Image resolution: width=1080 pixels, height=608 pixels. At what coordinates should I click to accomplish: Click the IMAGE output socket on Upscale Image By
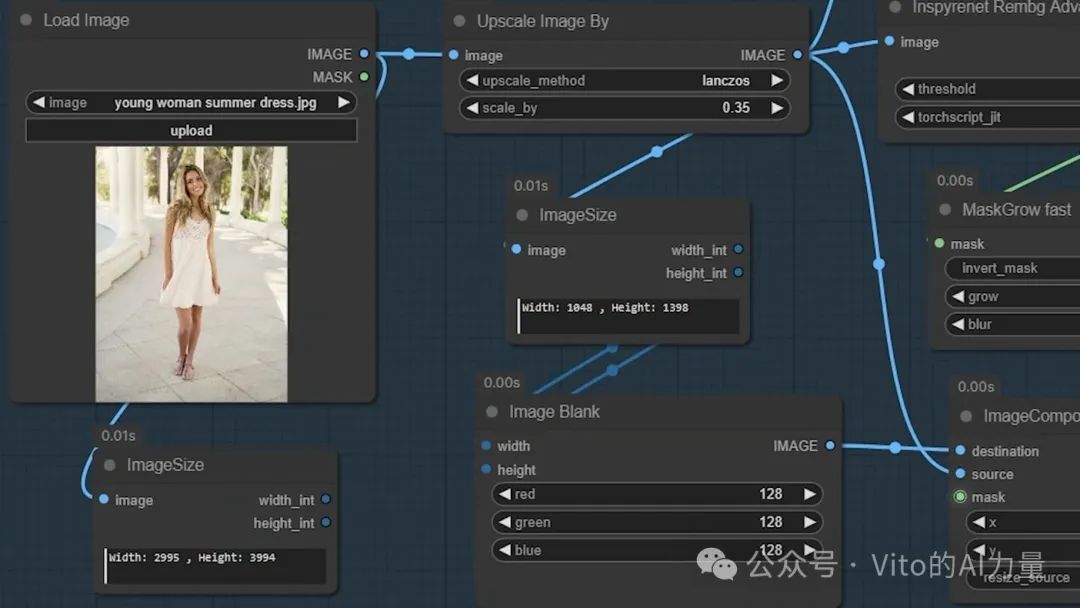pos(797,54)
